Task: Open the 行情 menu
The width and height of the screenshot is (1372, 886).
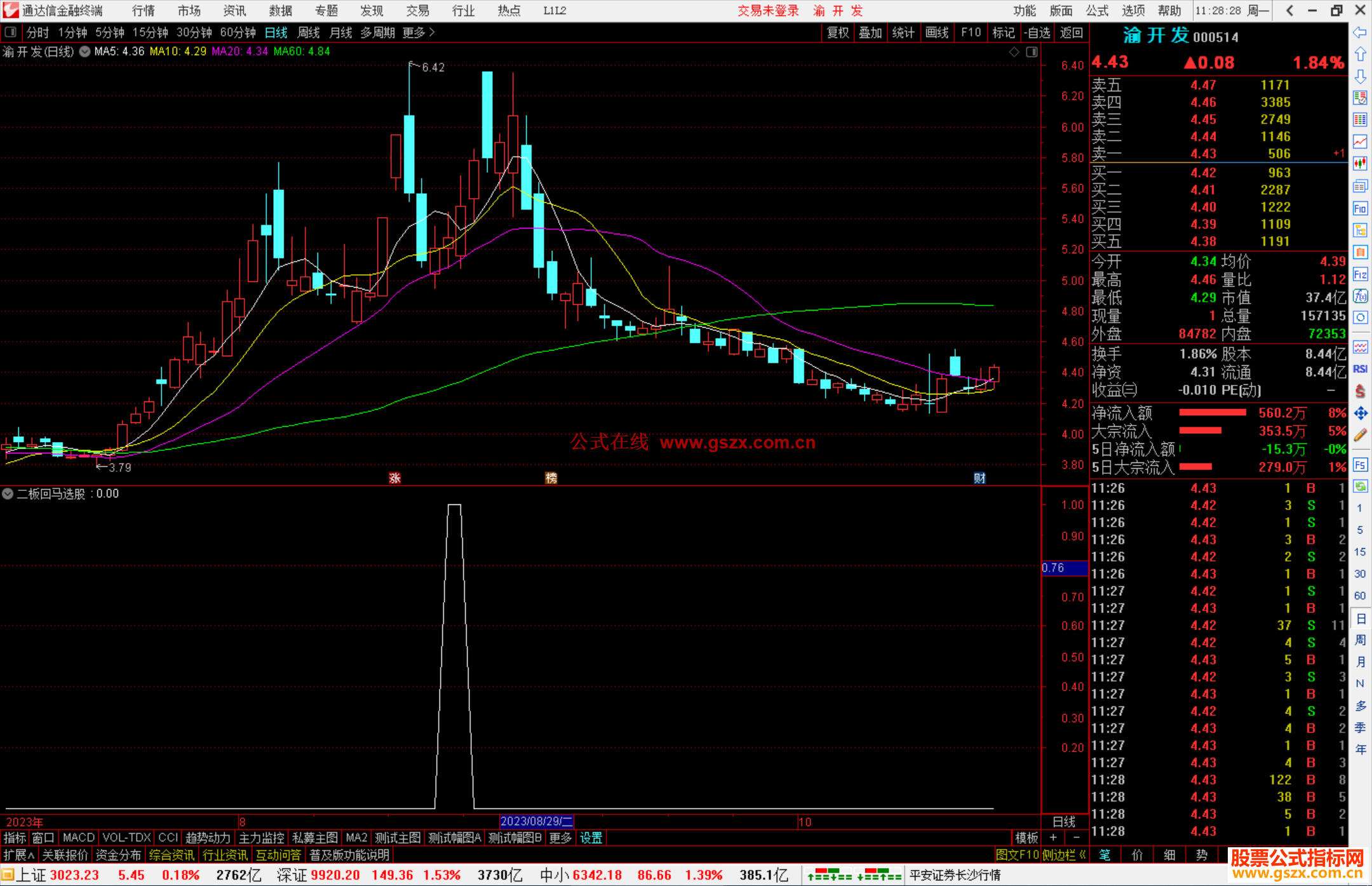Action: pyautogui.click(x=144, y=11)
